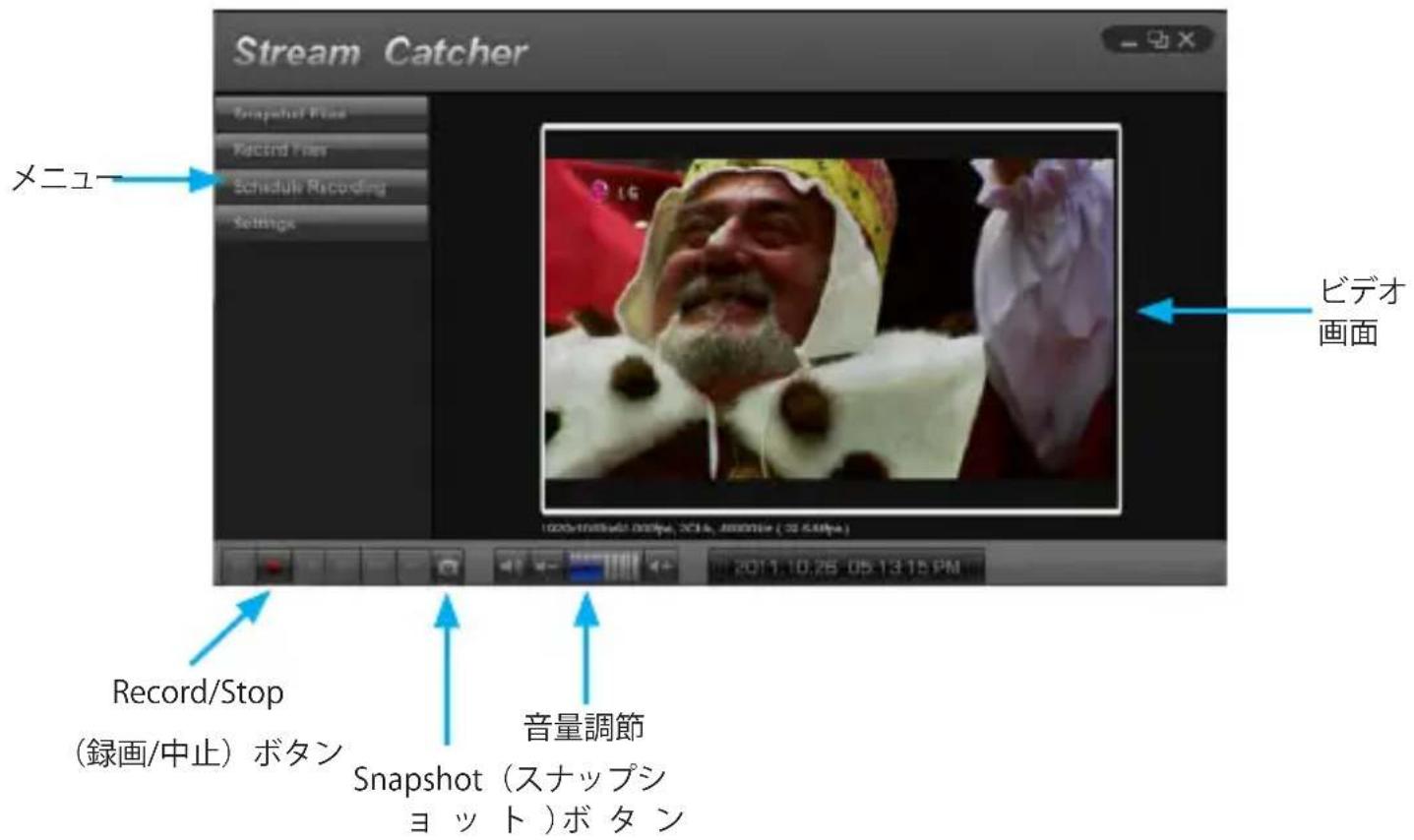The width and height of the screenshot is (1414, 840).
Task: Click the Stream Catcher title text
Action: [x=381, y=52]
